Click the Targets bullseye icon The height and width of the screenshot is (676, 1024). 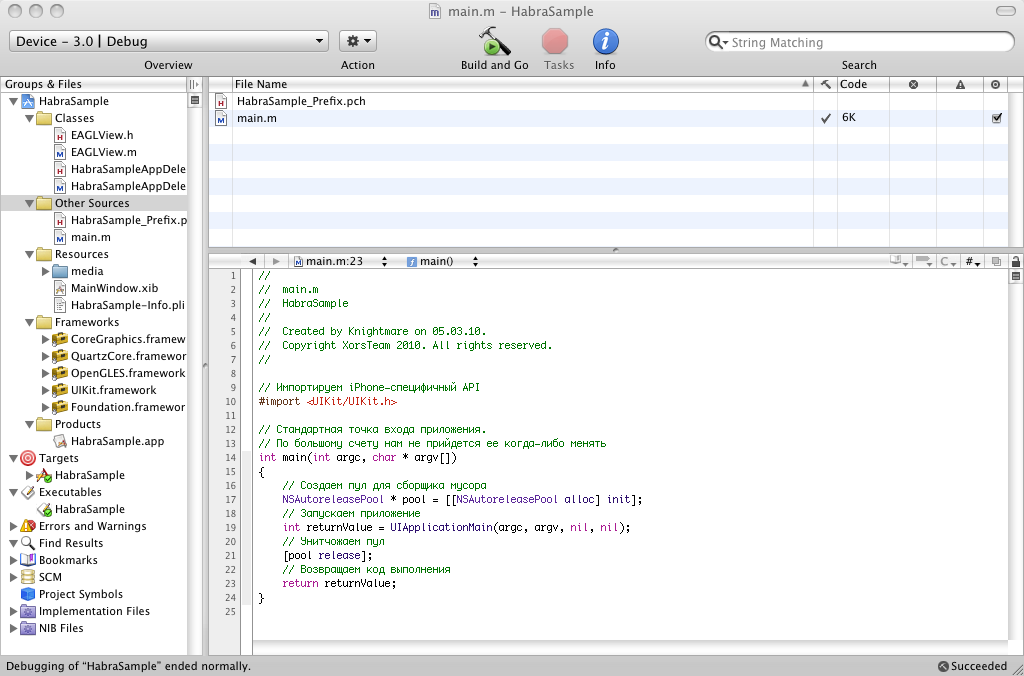click(x=28, y=458)
